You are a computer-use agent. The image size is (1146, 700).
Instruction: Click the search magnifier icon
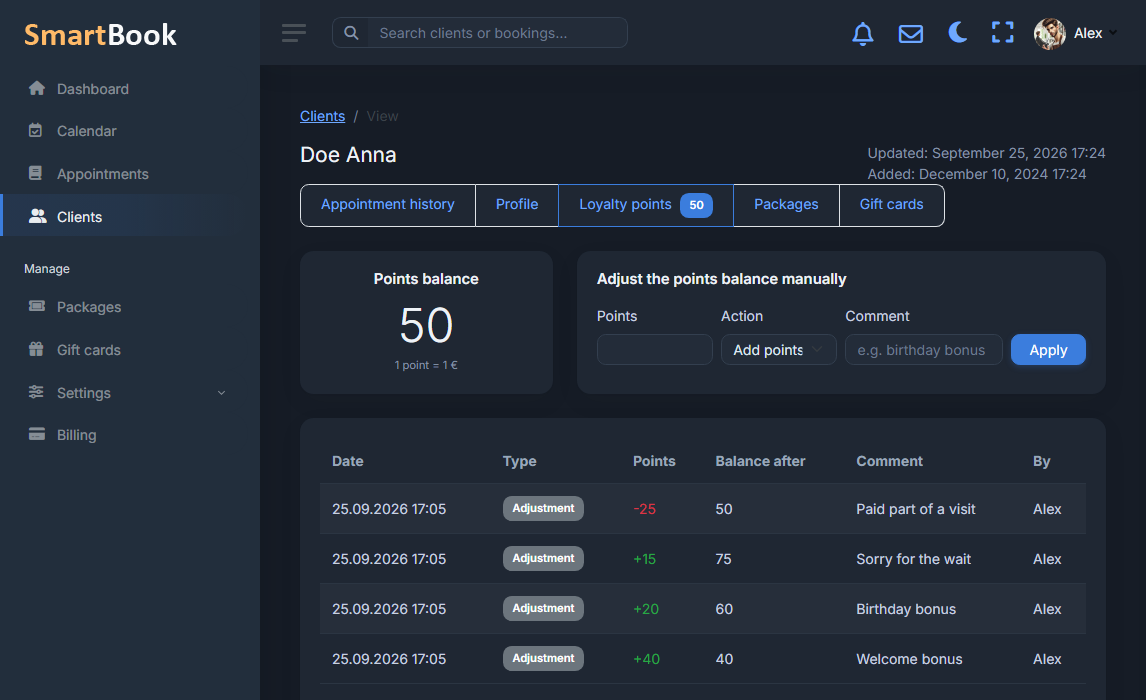click(352, 33)
